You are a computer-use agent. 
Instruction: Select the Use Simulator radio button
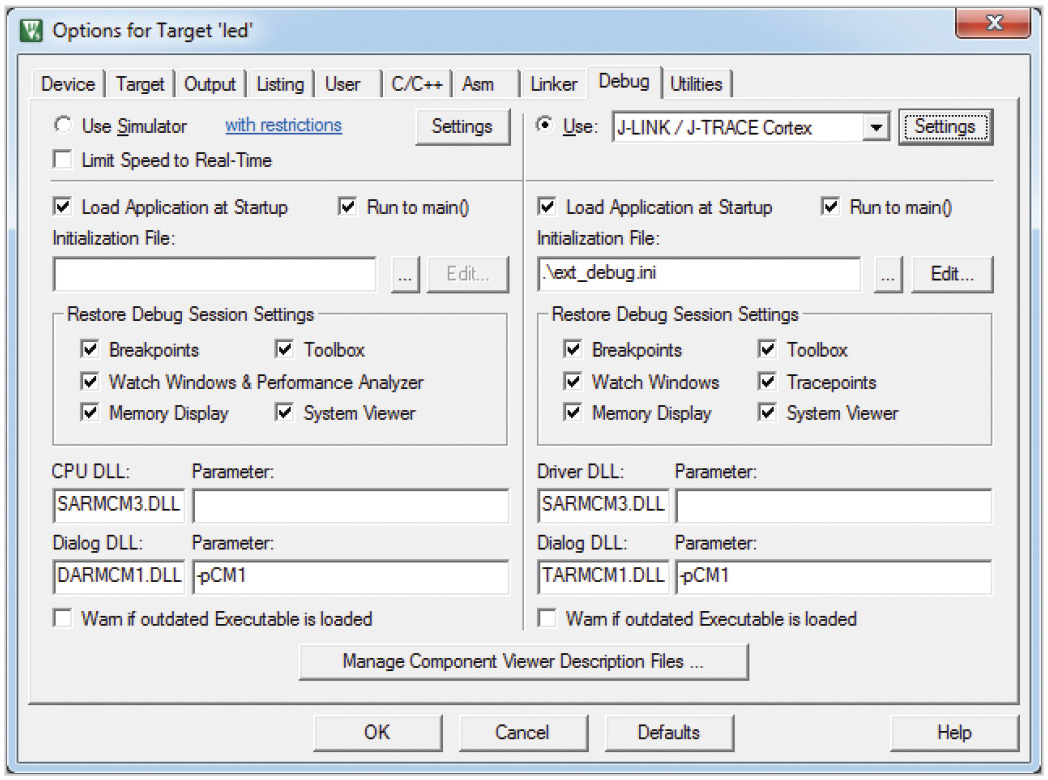point(64,126)
